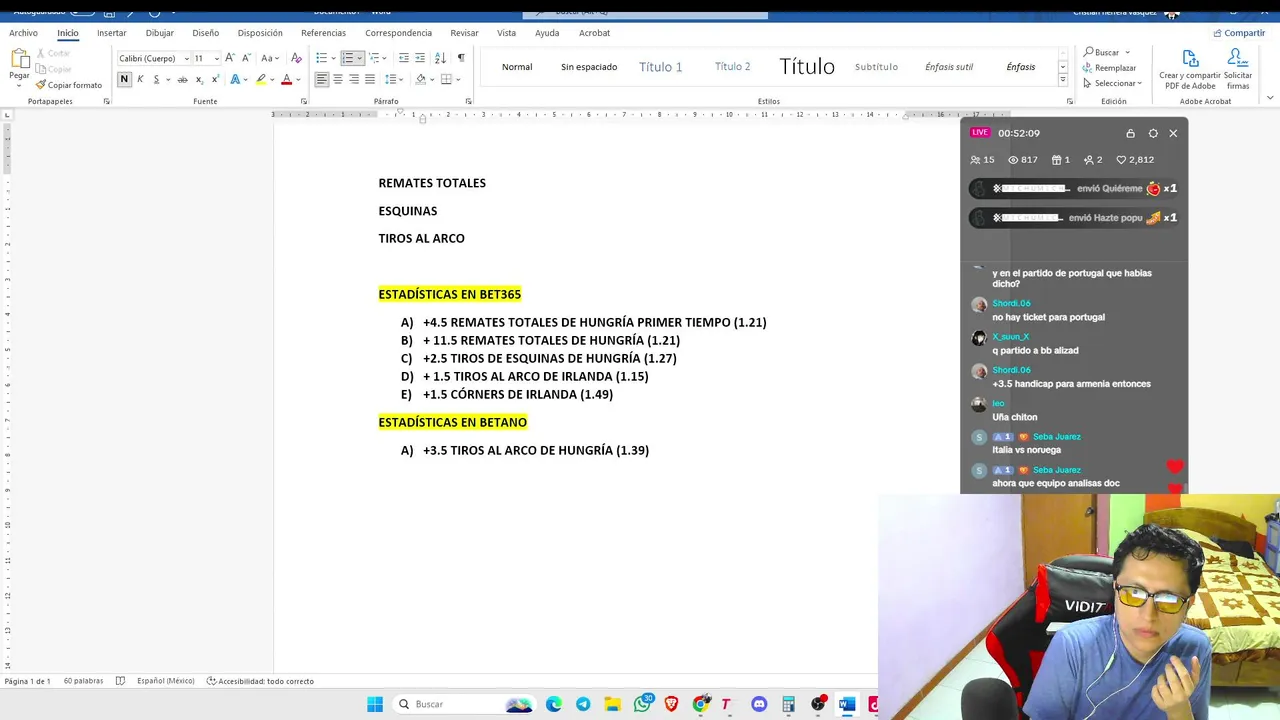Open Telegram from the taskbar

(583, 704)
